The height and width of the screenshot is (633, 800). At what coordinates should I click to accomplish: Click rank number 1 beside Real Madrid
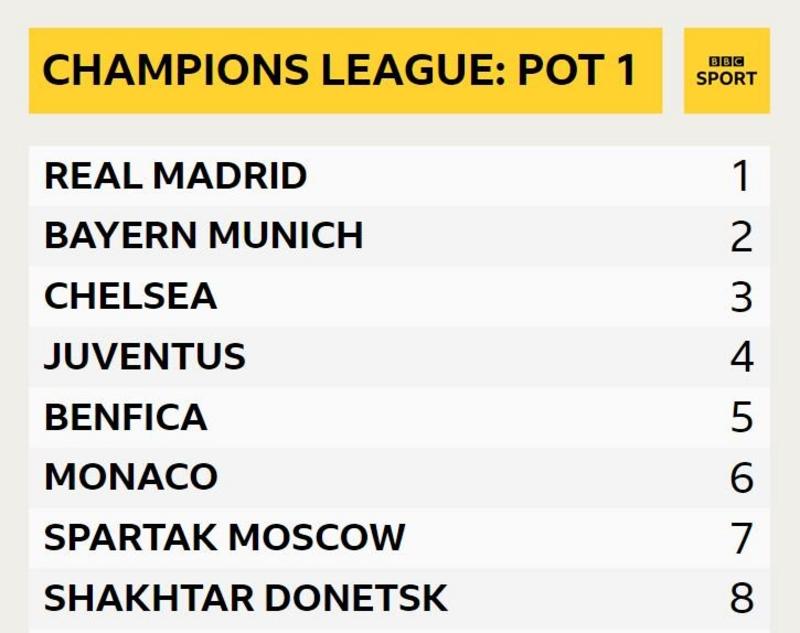tap(741, 177)
